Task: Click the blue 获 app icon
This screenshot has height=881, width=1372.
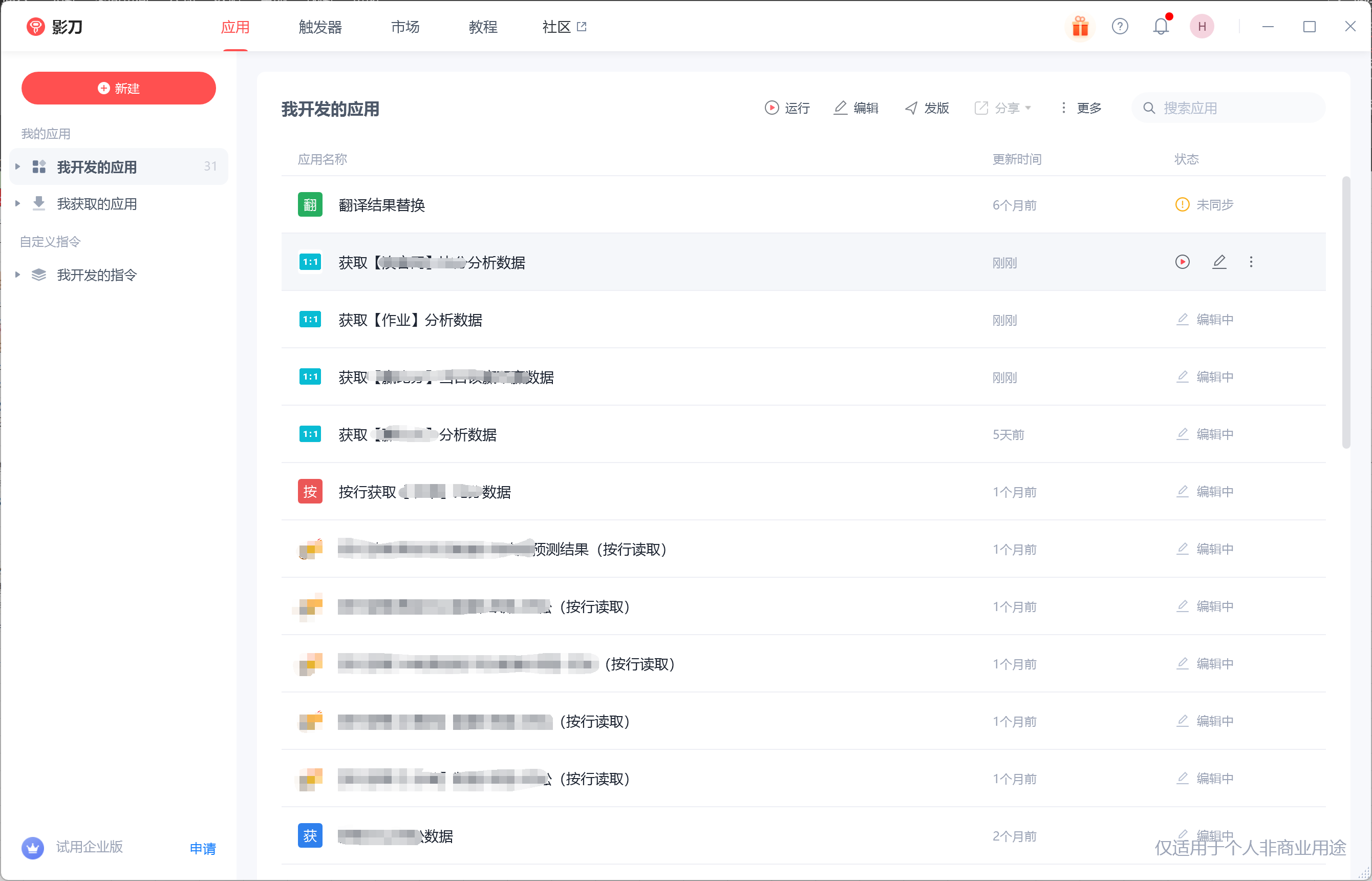Action: coord(310,835)
